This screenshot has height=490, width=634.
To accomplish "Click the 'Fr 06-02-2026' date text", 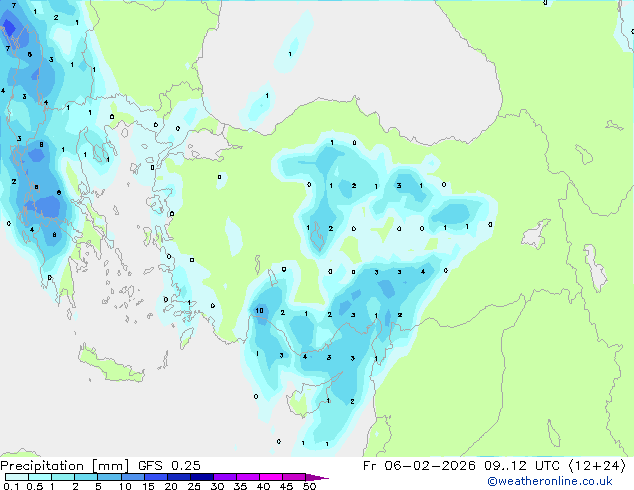I will pos(419,466).
